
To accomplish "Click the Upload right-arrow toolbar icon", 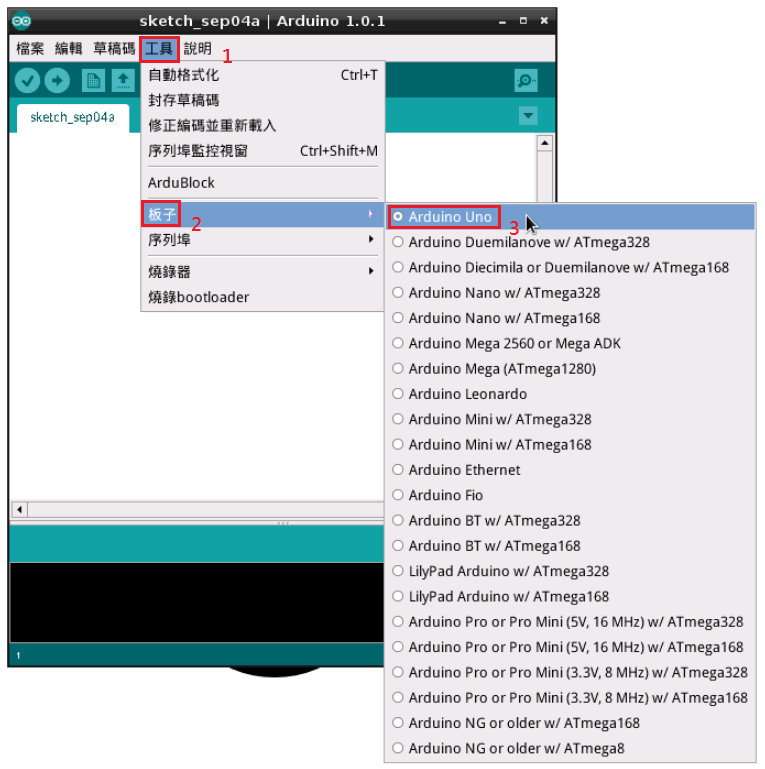I will tap(57, 80).
